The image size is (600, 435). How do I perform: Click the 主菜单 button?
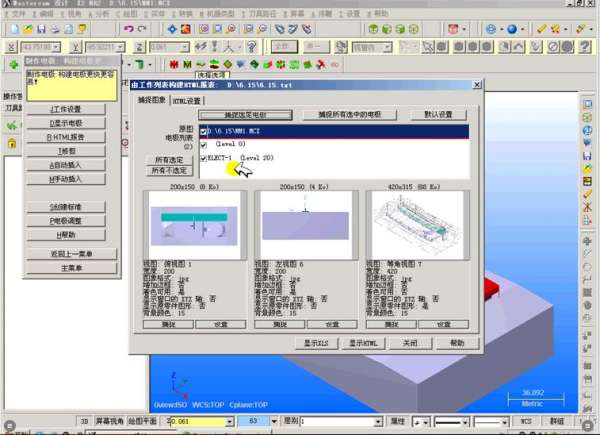pos(72,268)
